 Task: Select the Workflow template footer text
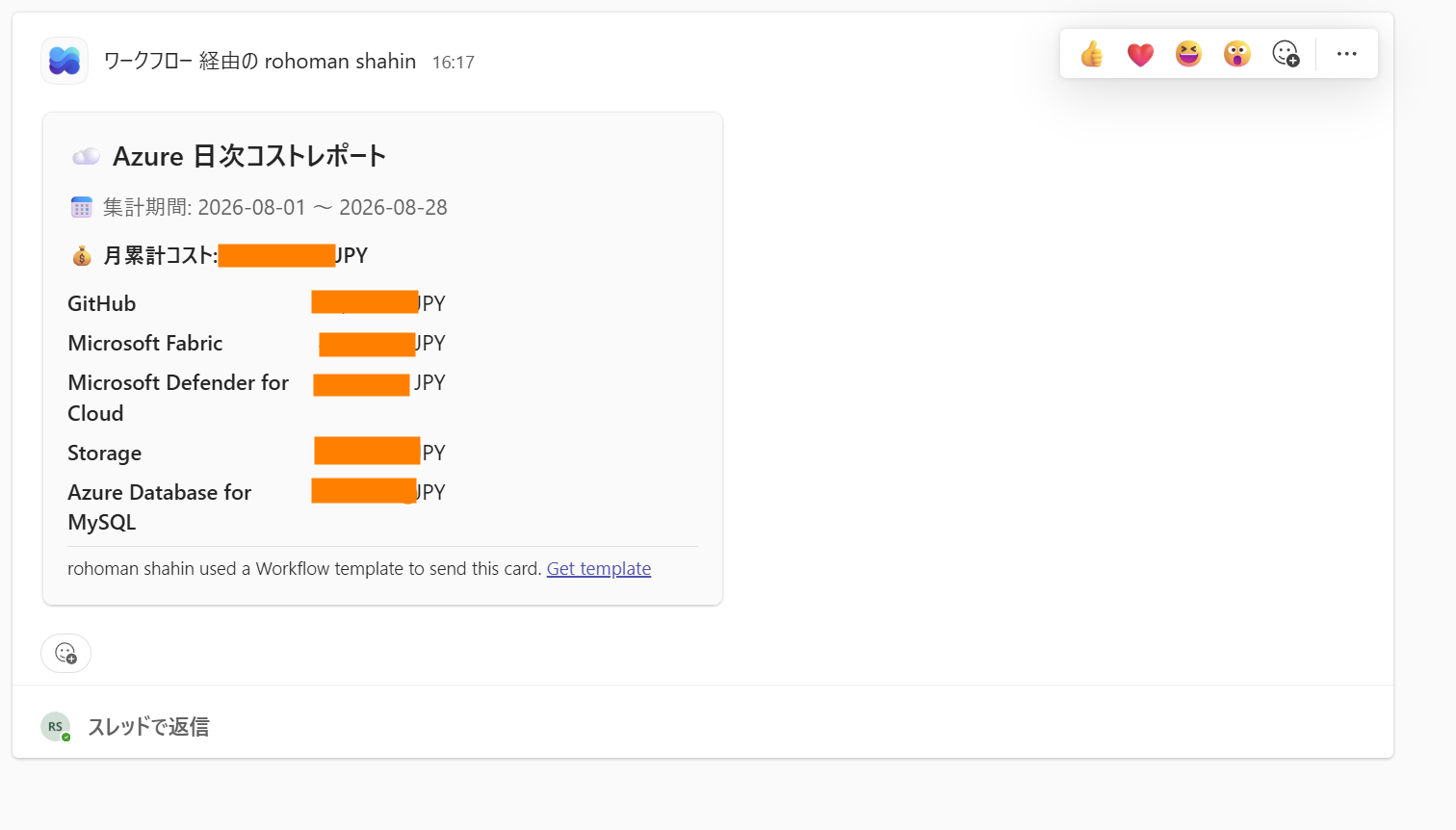pos(304,568)
